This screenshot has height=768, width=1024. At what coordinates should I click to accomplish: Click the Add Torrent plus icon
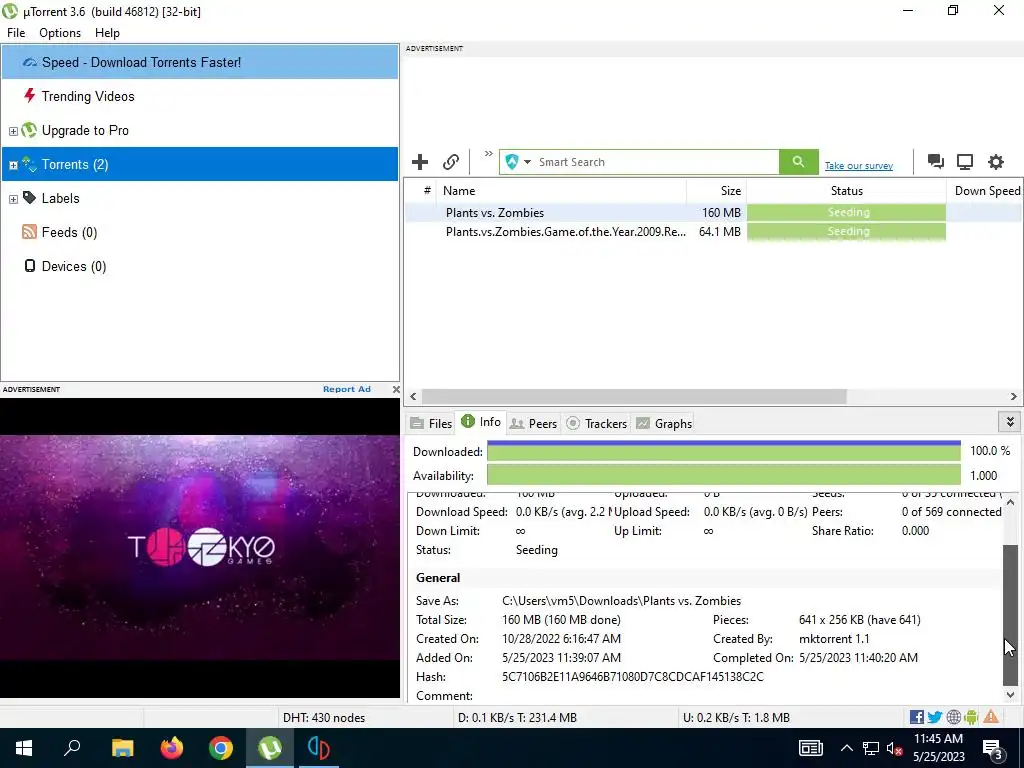click(x=420, y=162)
